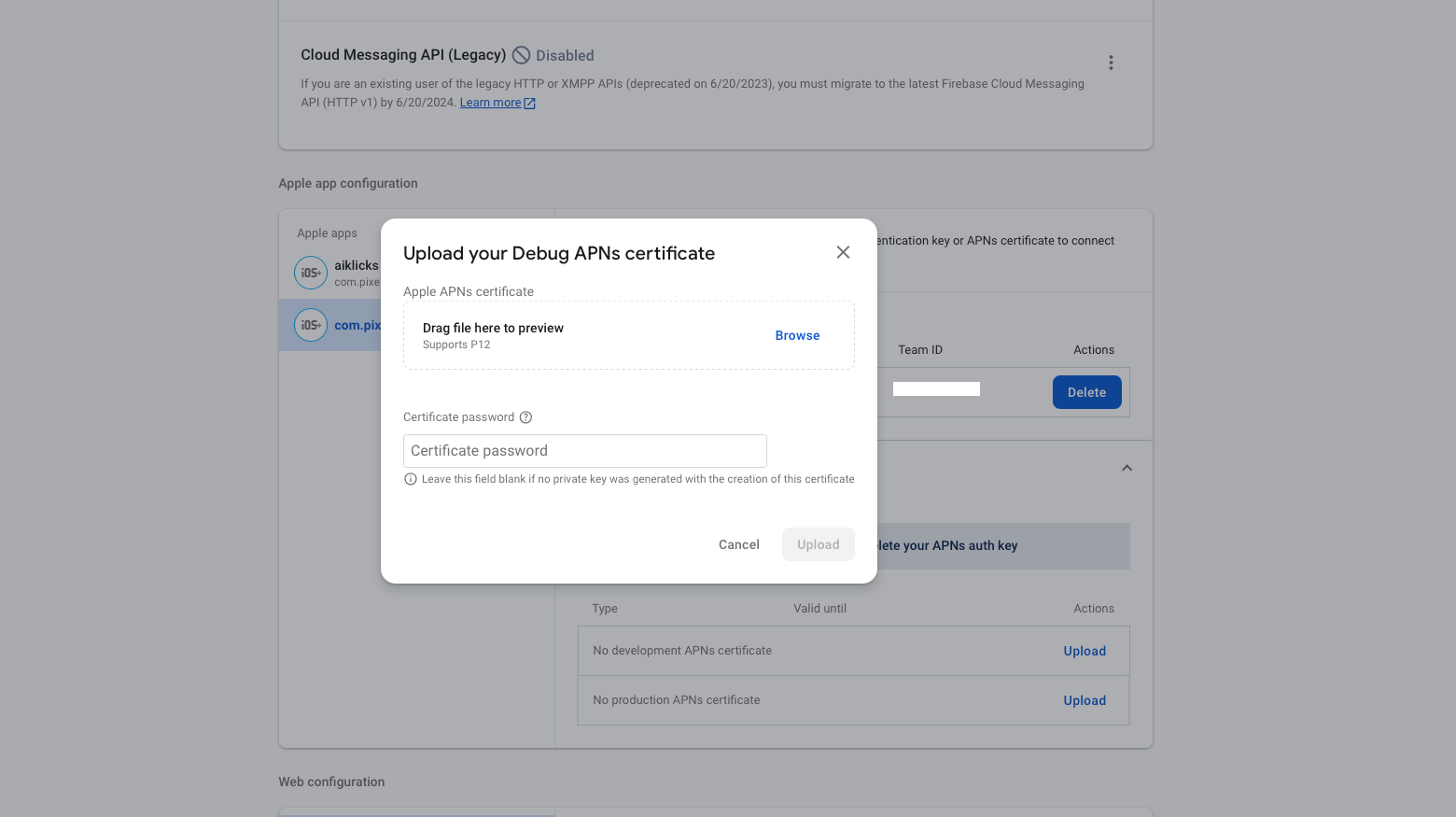The width and height of the screenshot is (1456, 817).
Task: Delete the APNs authentication key
Action: coord(1086,392)
